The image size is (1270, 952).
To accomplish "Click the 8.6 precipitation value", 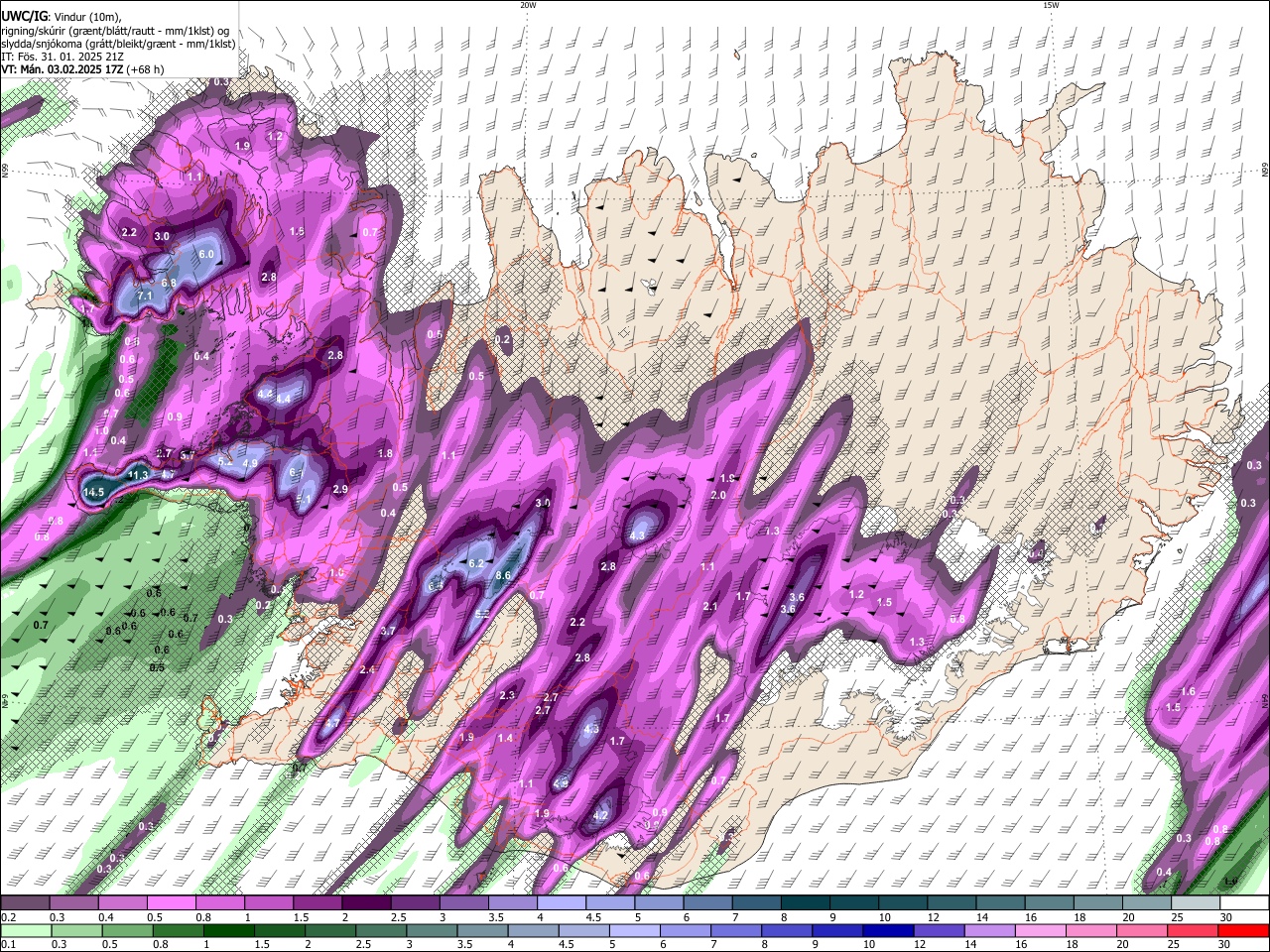I will pos(503,575).
